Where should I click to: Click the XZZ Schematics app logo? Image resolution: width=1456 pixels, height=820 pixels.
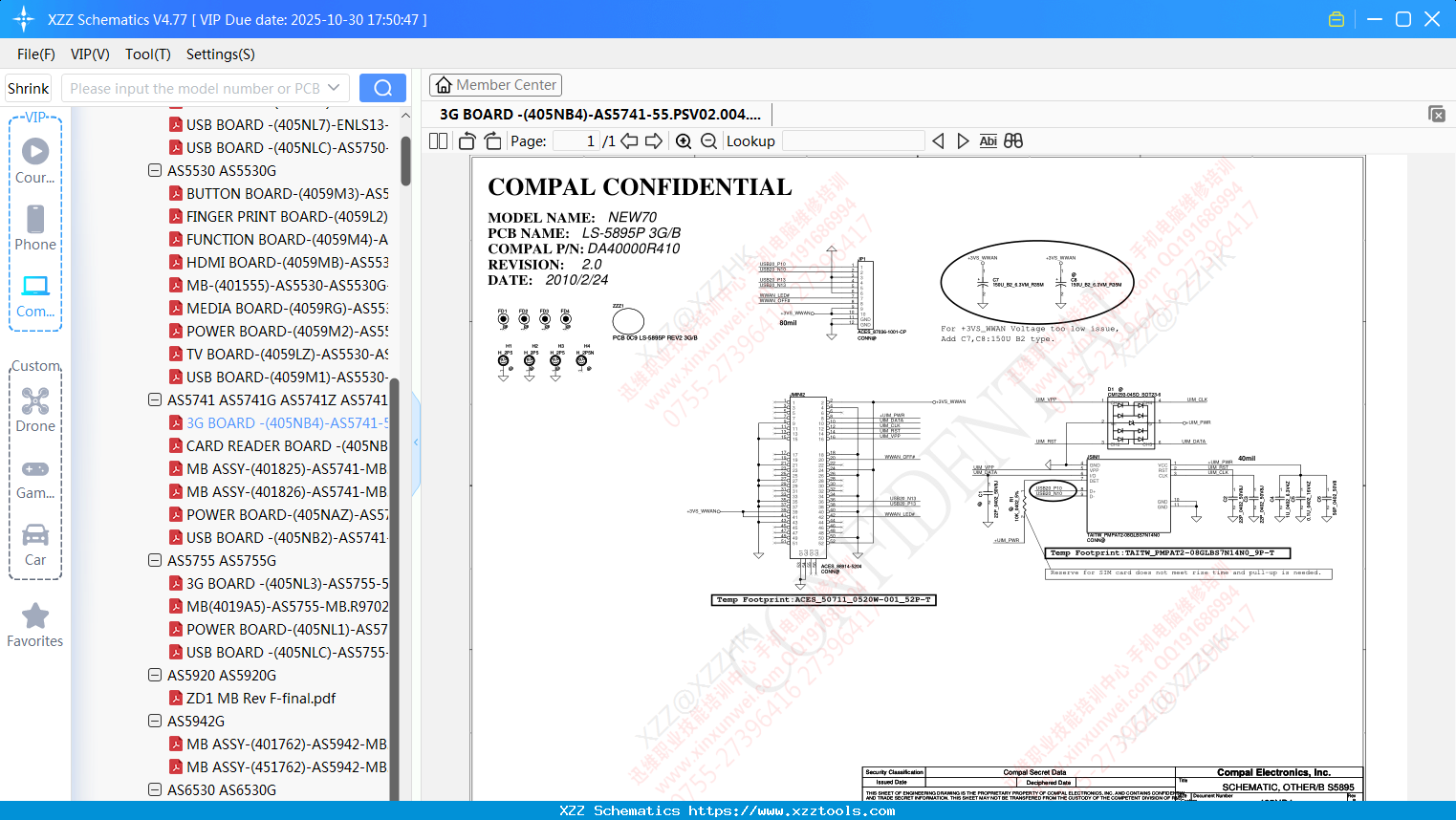(x=24, y=19)
